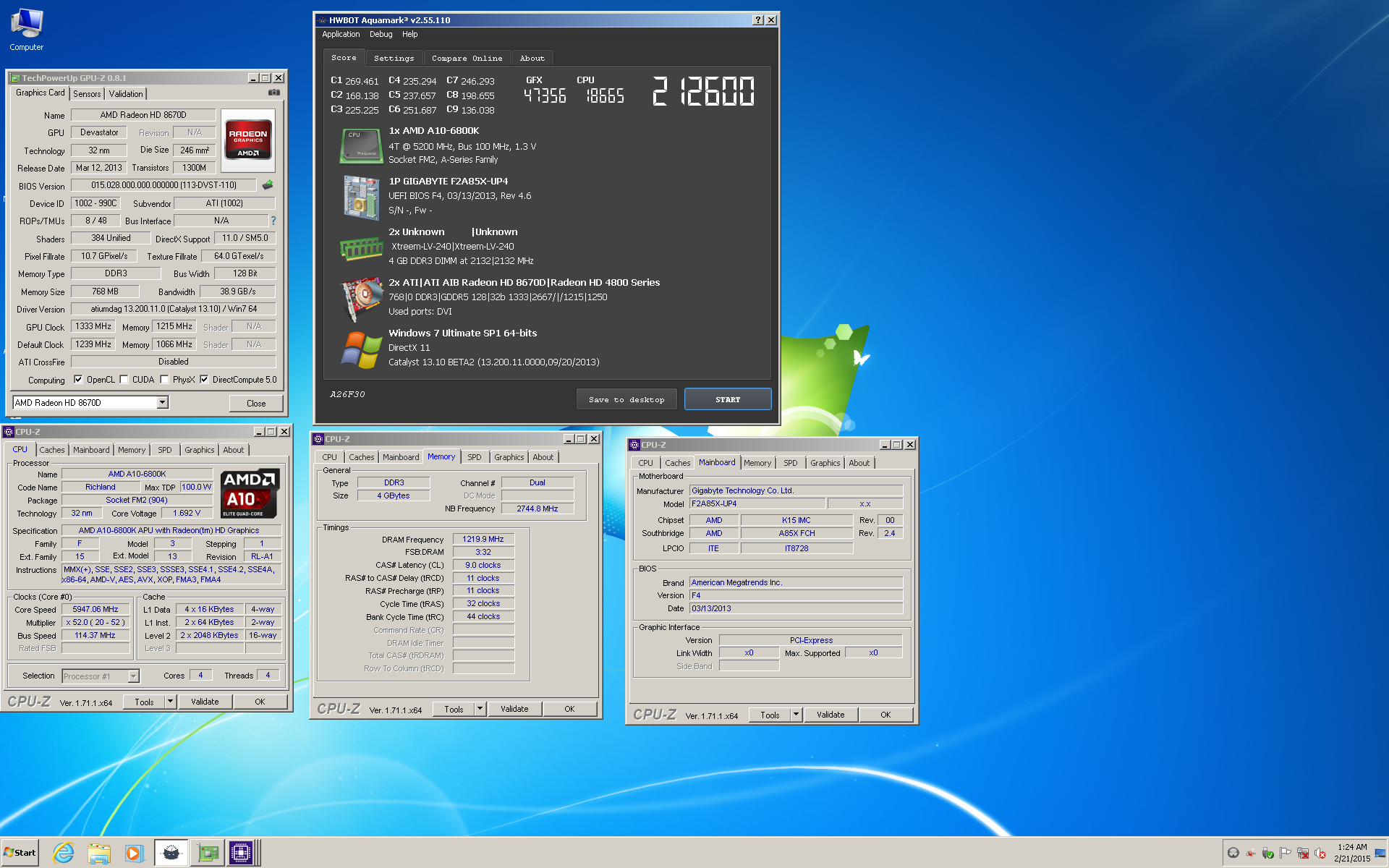The image size is (1389, 868).
Task: Toggle the PhysX checkbox
Action: click(x=164, y=380)
